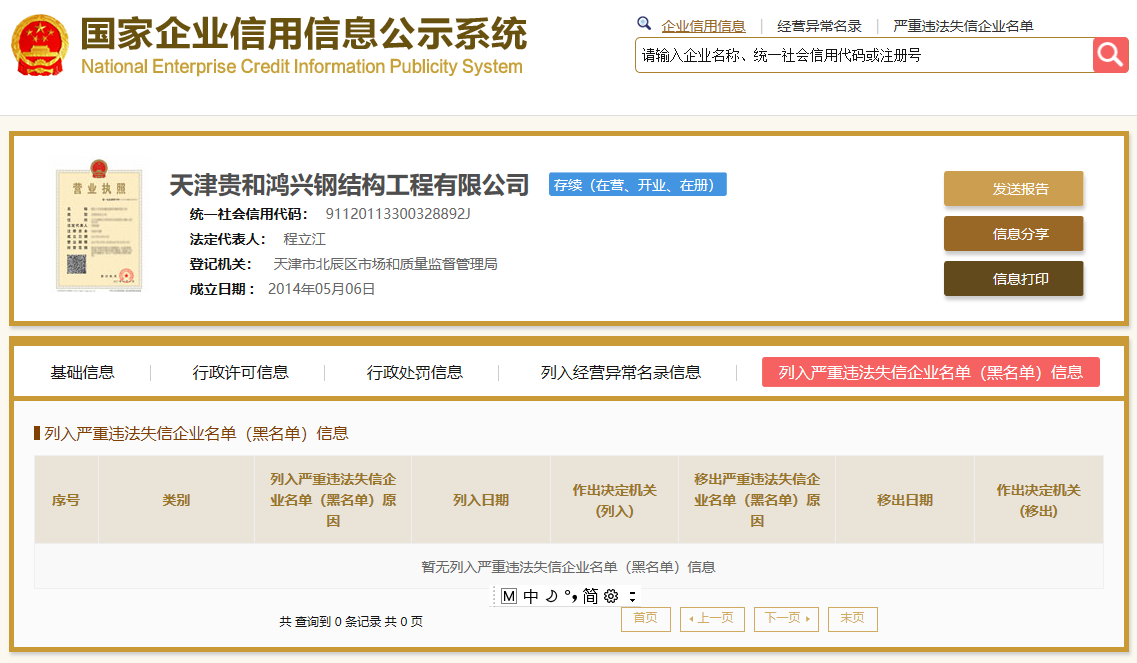Screen dimensions: 1137x663
Task: Focus the enterprise name search input
Action: (x=864, y=55)
